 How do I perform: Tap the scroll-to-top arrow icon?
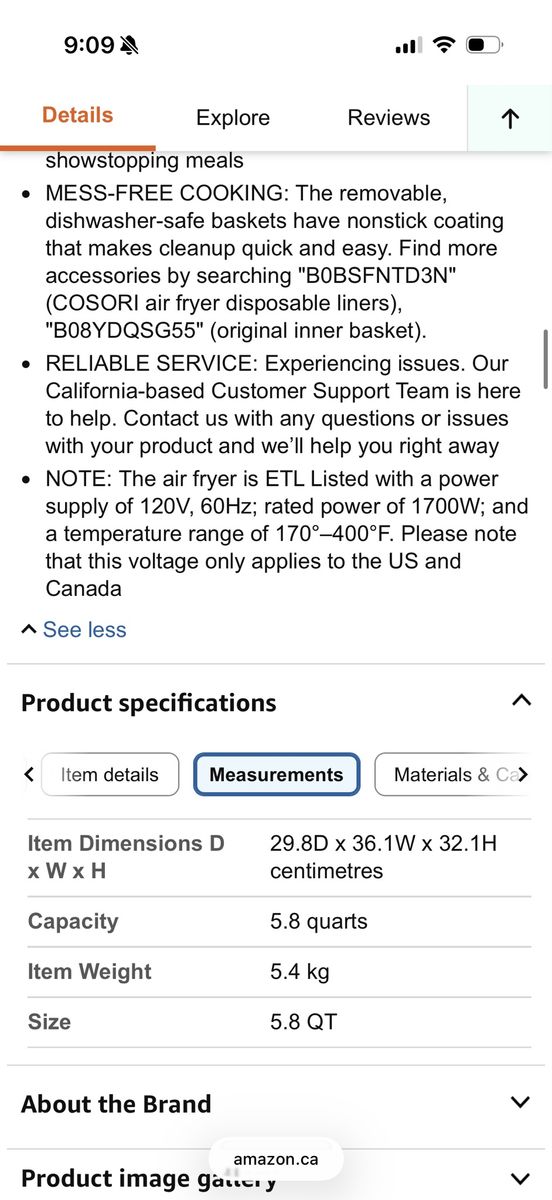pos(510,118)
